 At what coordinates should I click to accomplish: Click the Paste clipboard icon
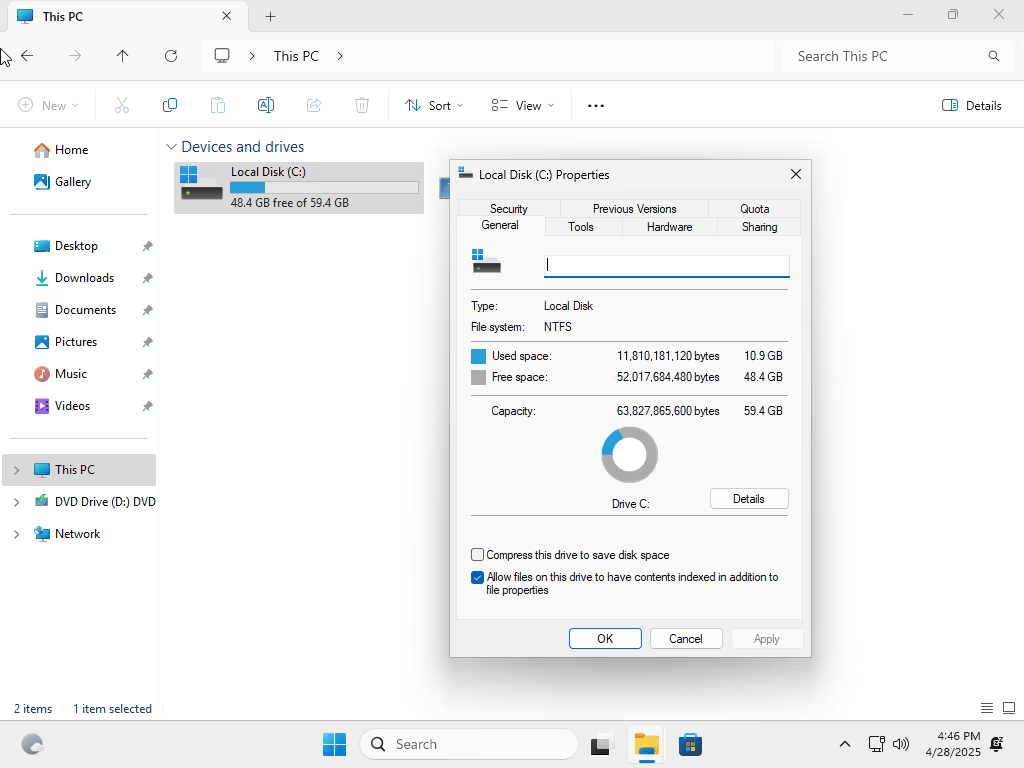tap(218, 105)
